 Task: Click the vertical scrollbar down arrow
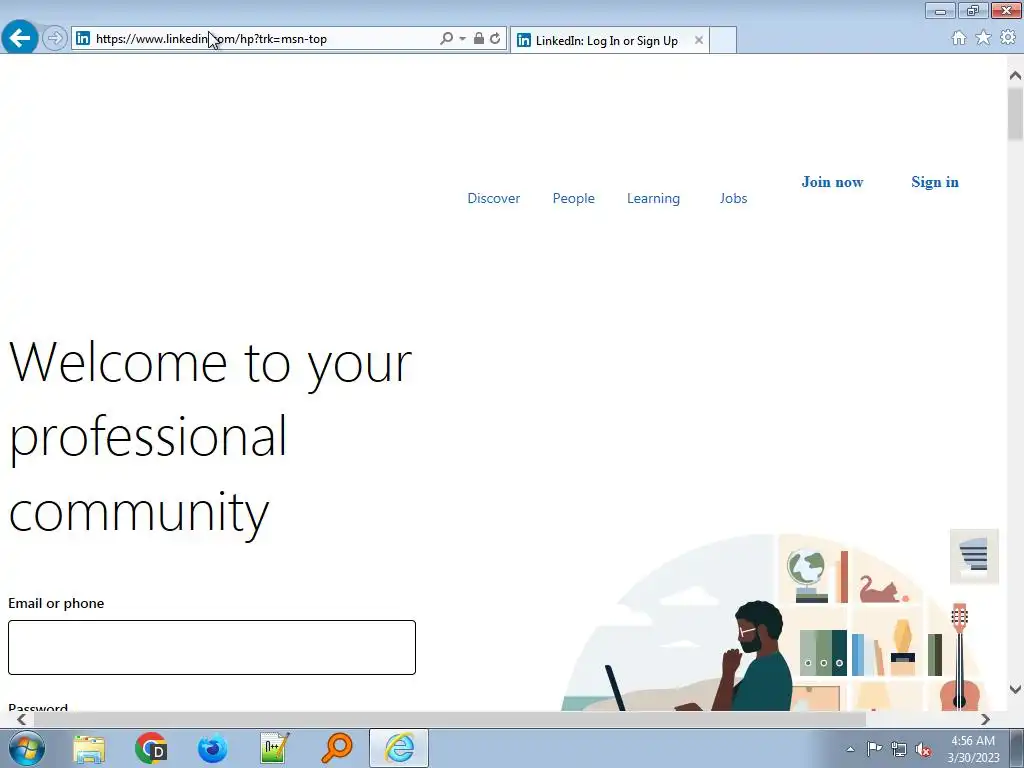[1015, 689]
